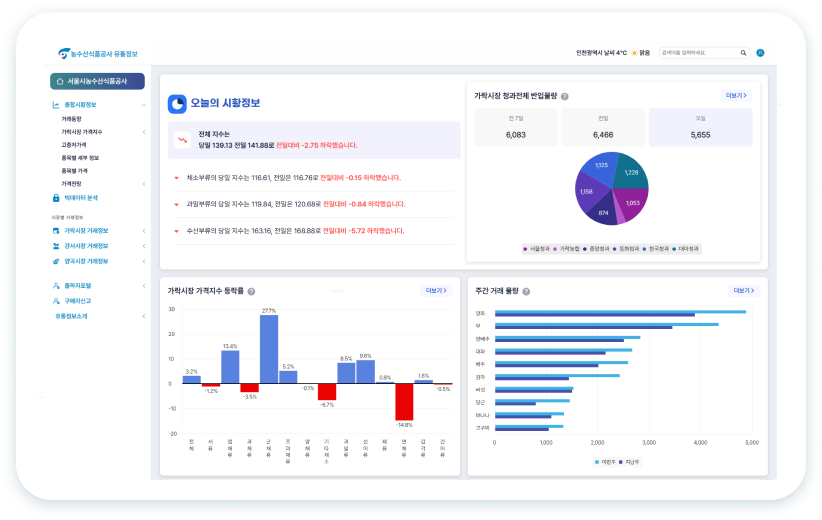Expand 가락시장 거래정보 chevron

(x=144, y=231)
